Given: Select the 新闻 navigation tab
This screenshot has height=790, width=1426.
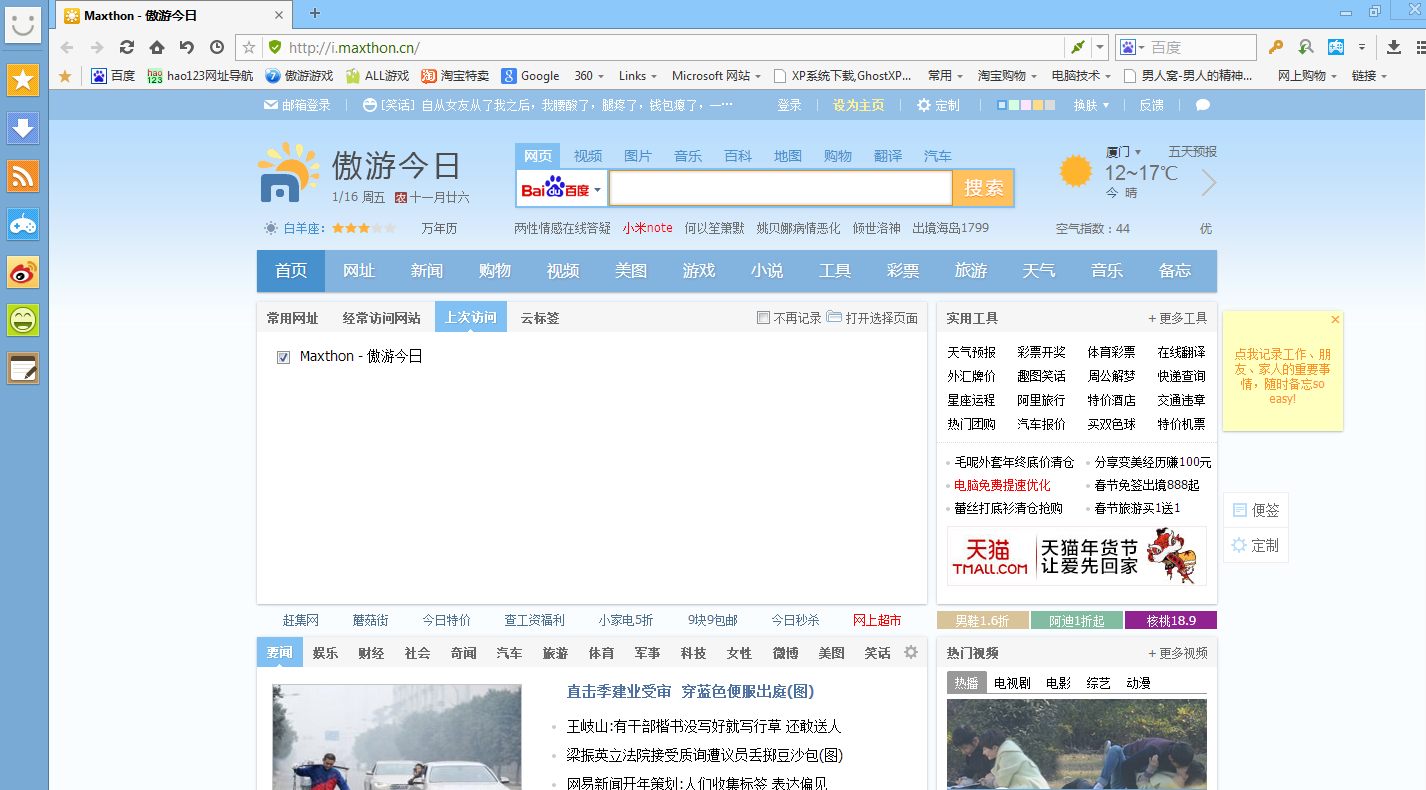Looking at the screenshot, I should pos(427,271).
